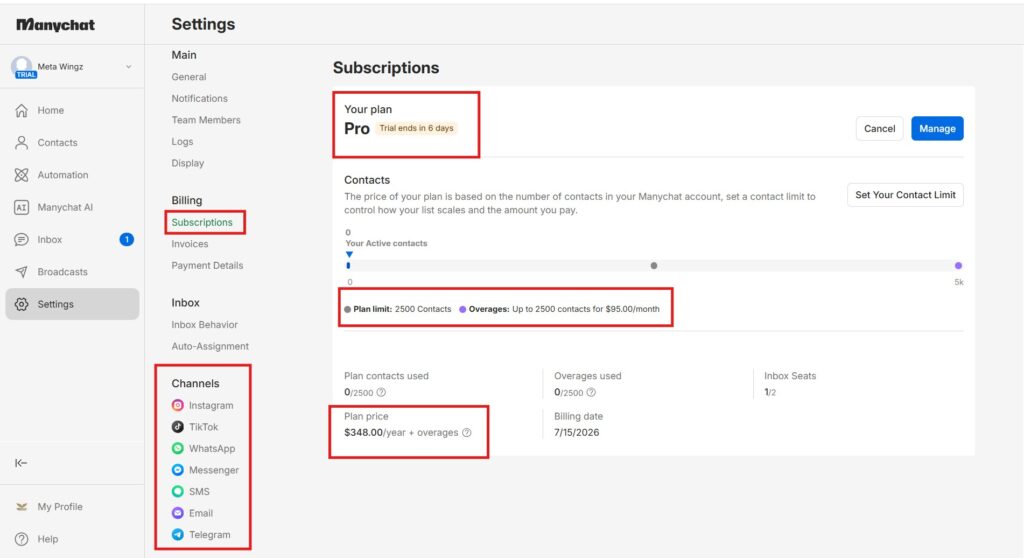Click the Contacts person icon
This screenshot has width=1024, height=558.
click(22, 142)
